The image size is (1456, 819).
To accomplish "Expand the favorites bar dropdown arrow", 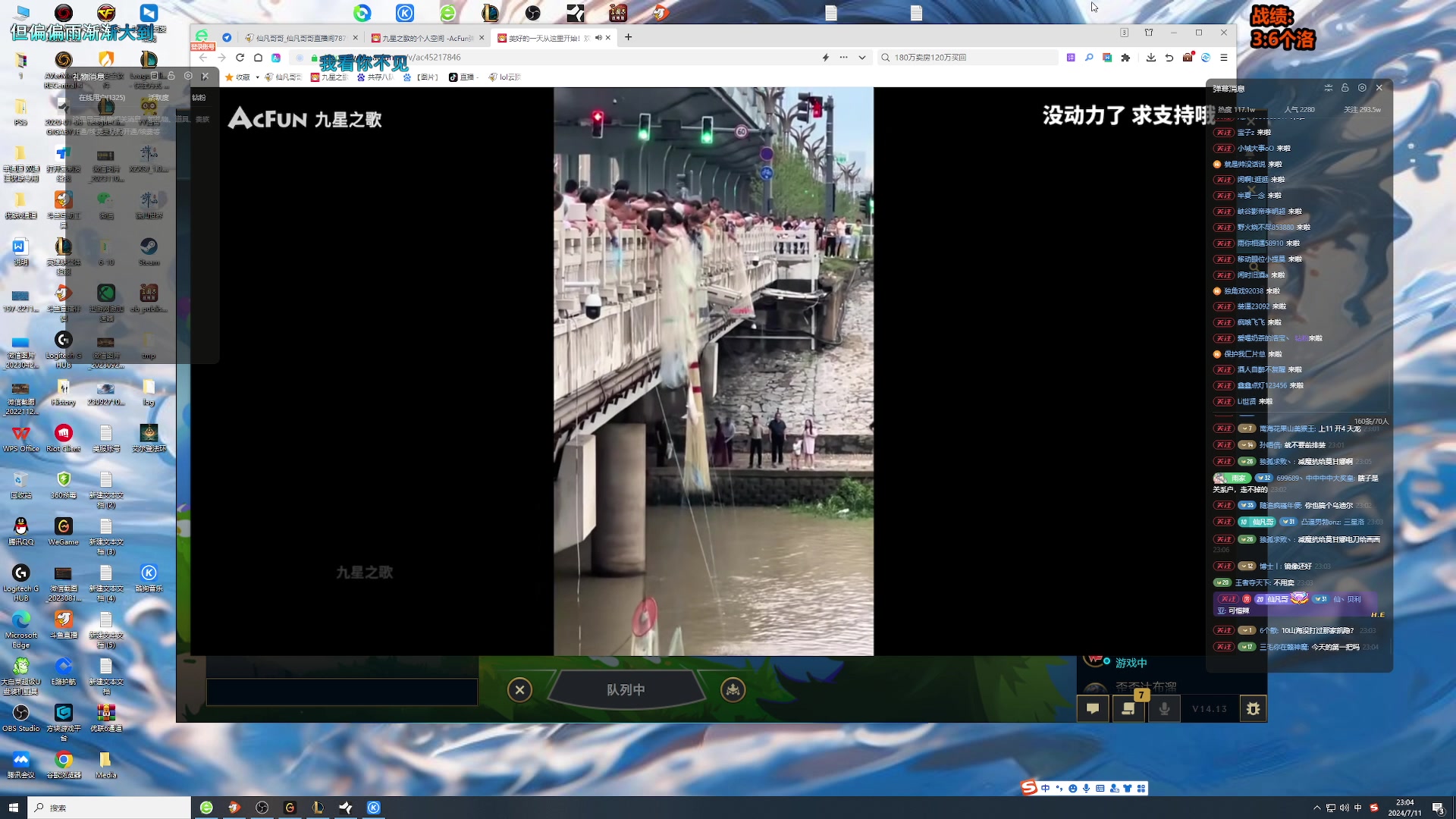I will (x=258, y=77).
